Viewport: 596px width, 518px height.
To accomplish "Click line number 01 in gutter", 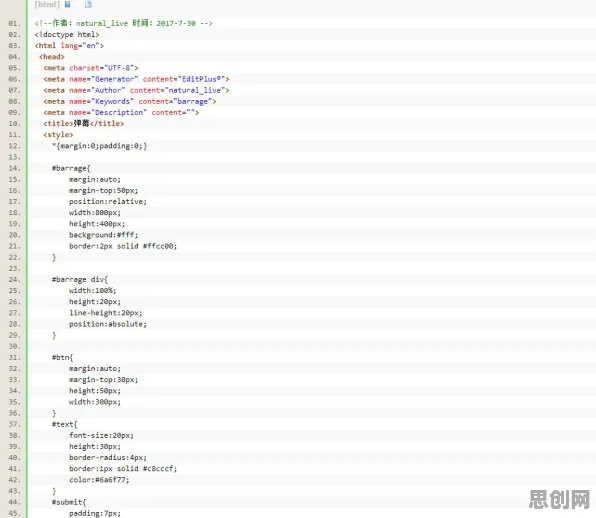I will (x=14, y=24).
